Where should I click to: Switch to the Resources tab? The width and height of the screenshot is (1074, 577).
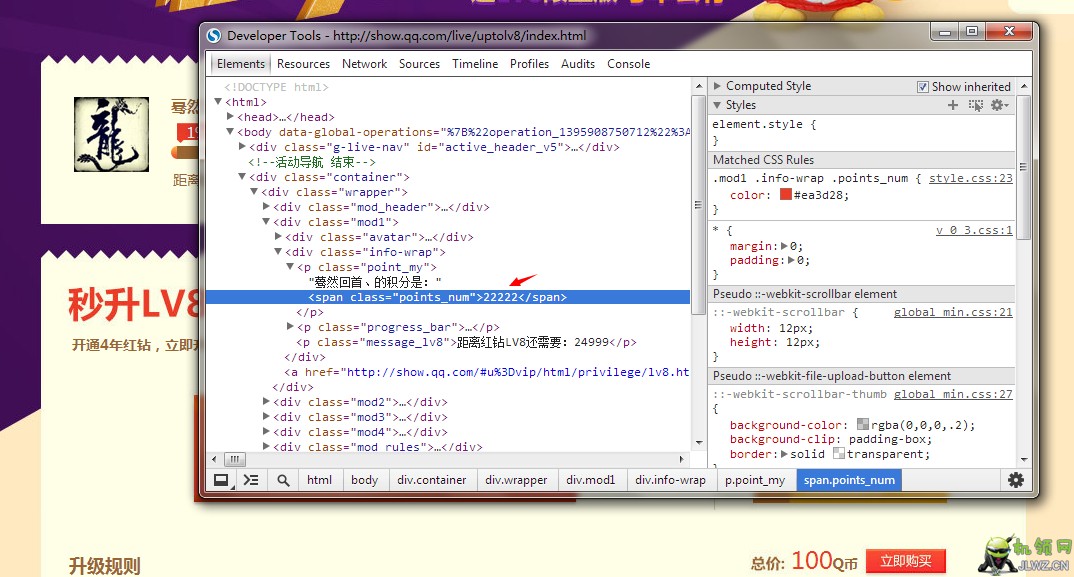303,64
